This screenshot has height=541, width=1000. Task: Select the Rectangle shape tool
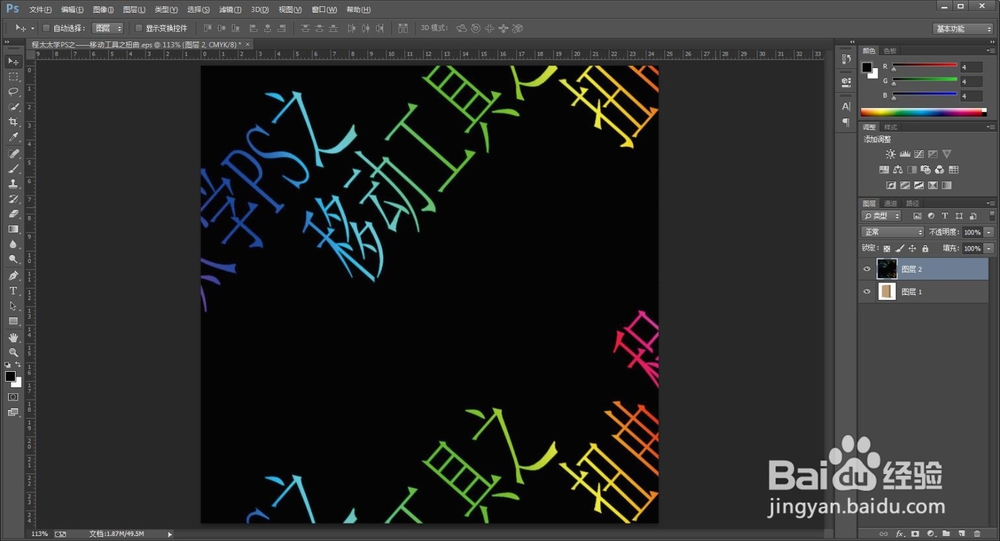(x=13, y=322)
